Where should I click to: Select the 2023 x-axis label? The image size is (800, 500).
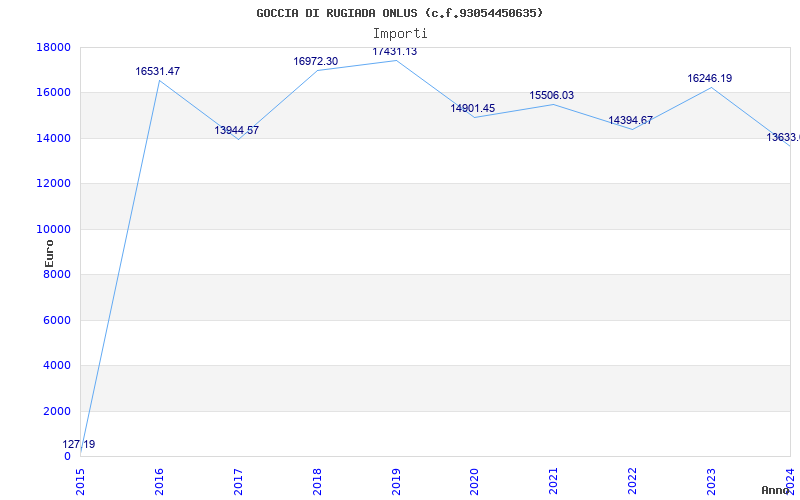click(711, 481)
